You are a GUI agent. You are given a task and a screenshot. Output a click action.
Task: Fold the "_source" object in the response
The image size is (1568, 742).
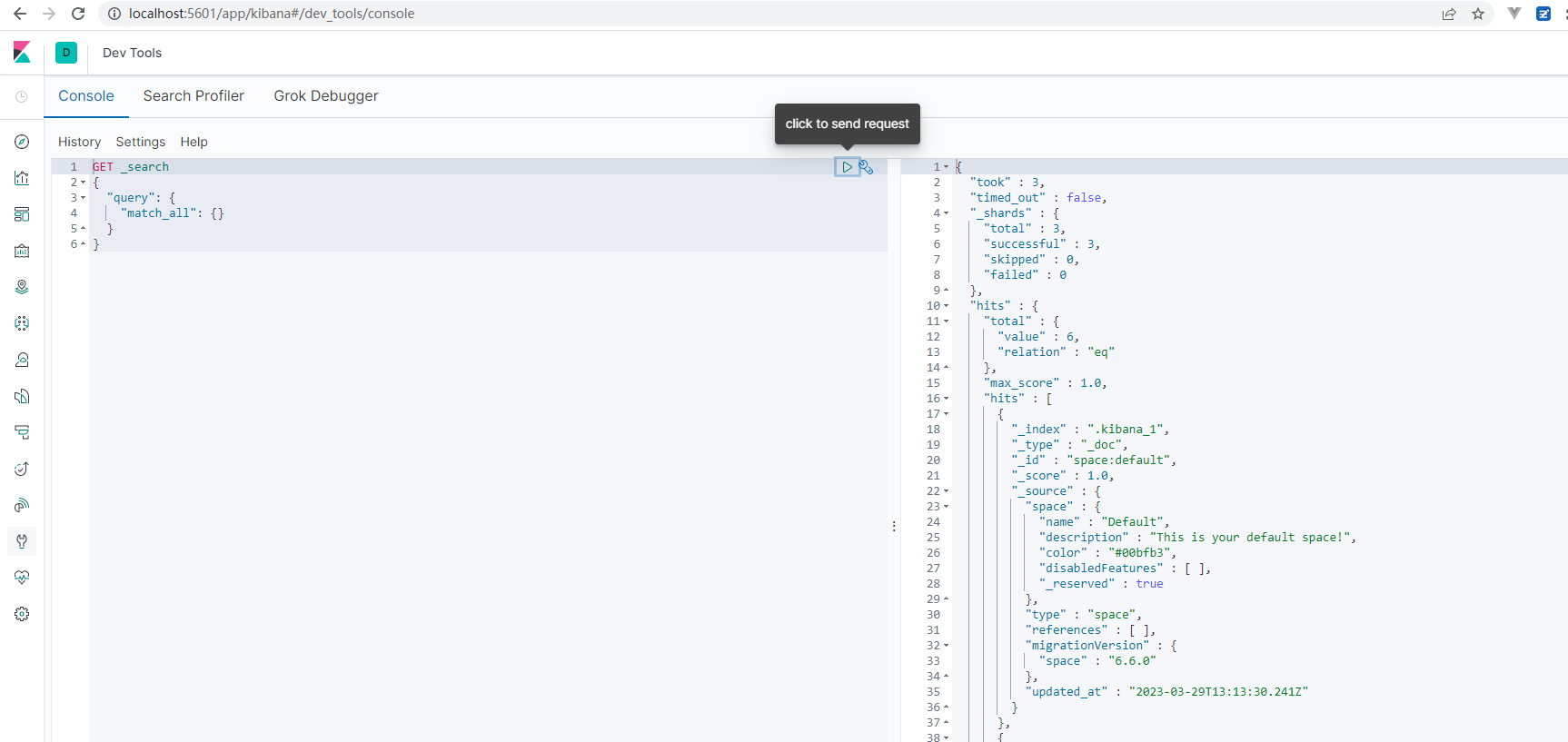946,491
